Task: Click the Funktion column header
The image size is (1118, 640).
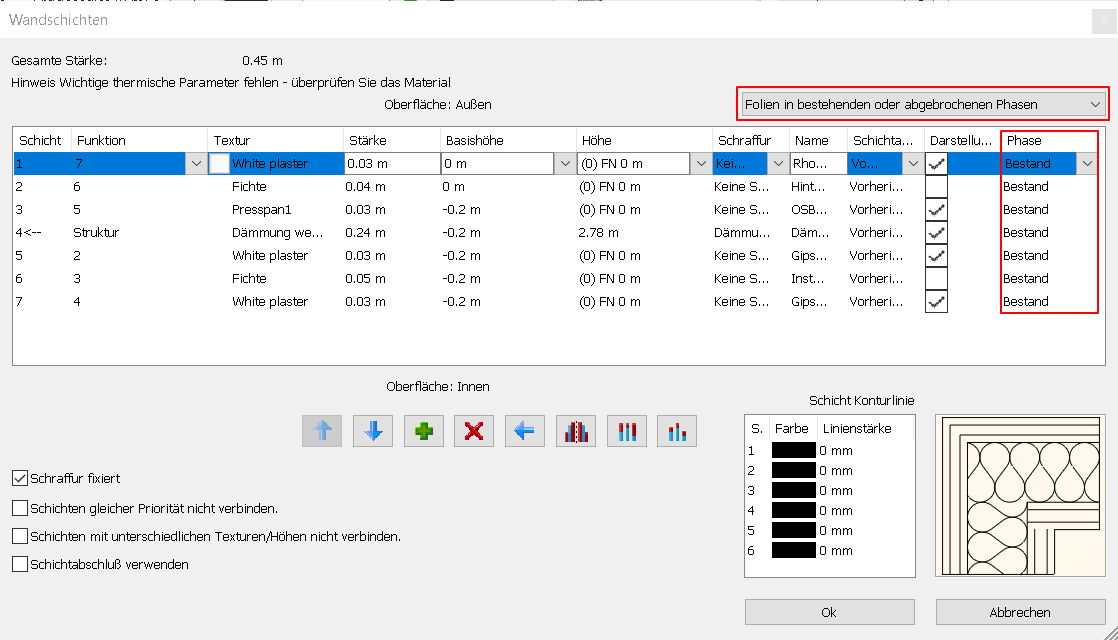Action: pos(139,140)
